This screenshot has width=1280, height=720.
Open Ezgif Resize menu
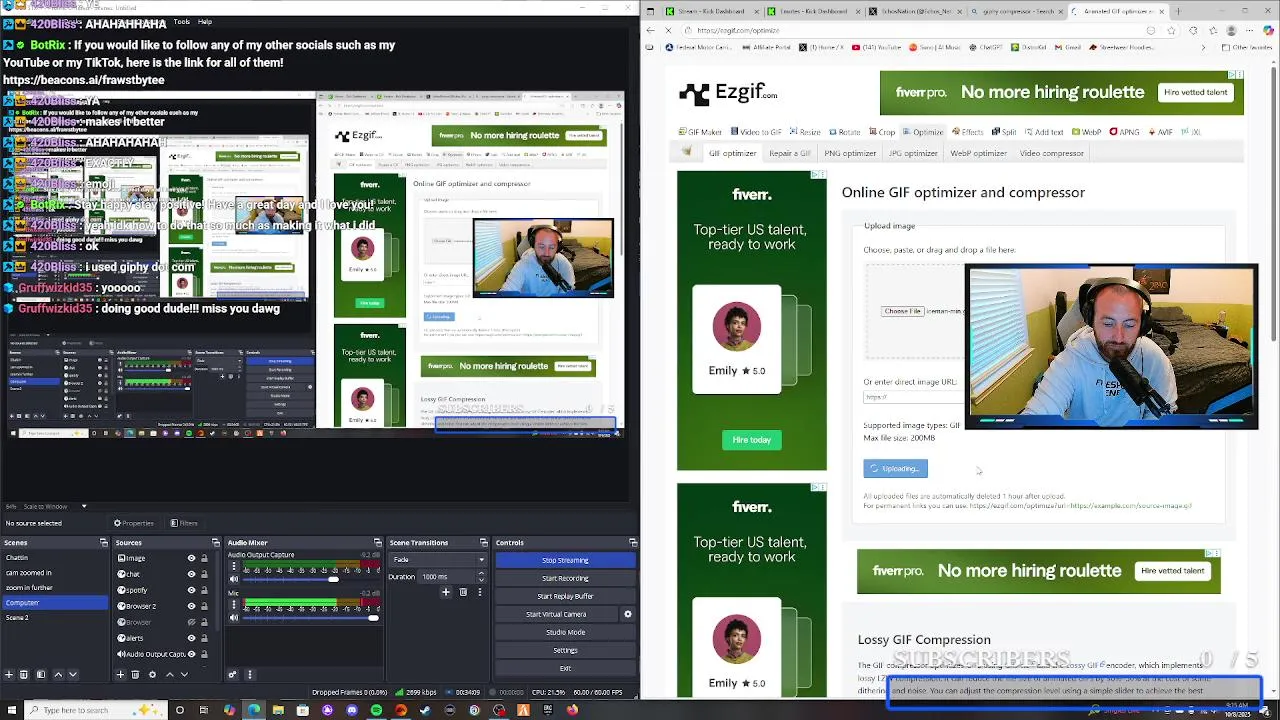click(804, 132)
